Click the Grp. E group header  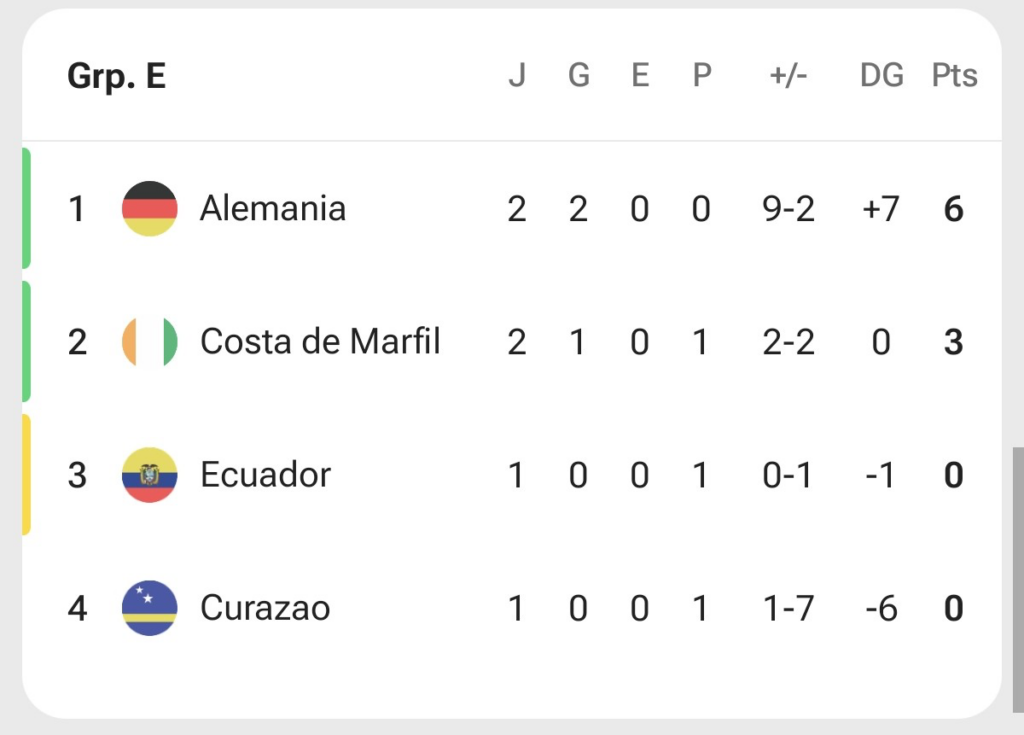coord(117,76)
